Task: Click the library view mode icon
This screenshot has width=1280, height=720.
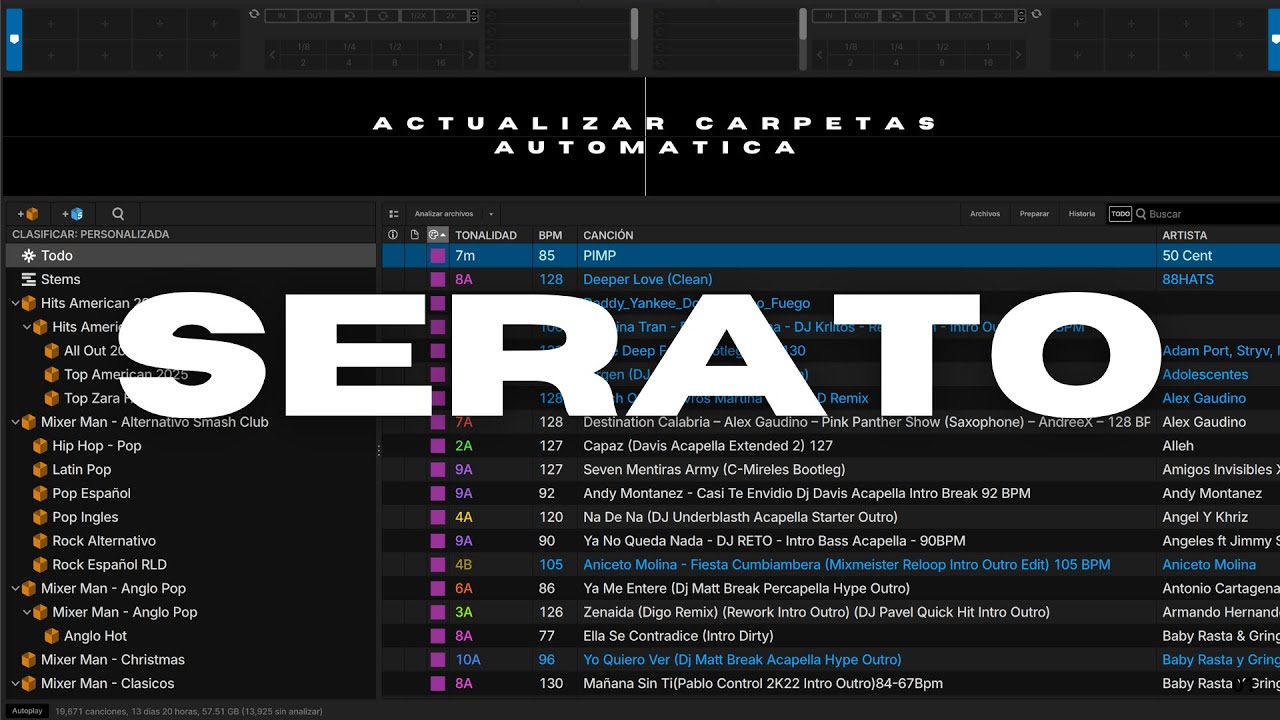Action: point(394,214)
